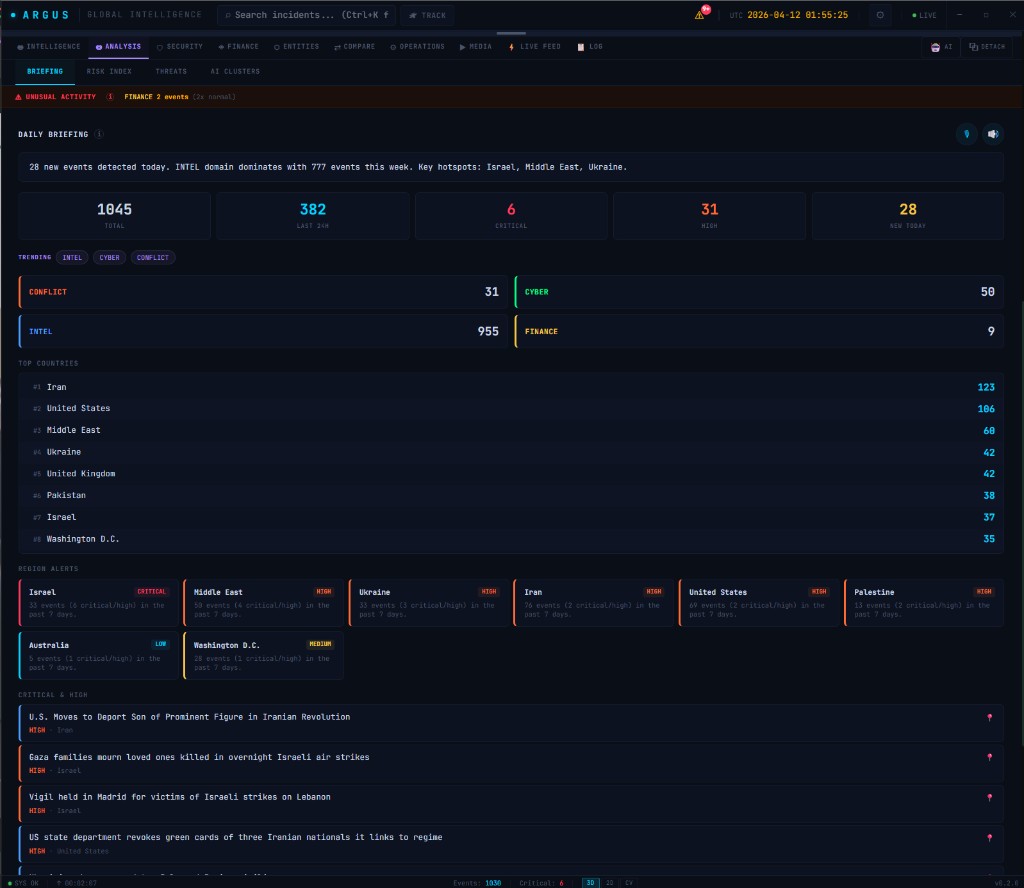Click the CONFLICT trending tag
This screenshot has height=888, width=1024.
[153, 258]
